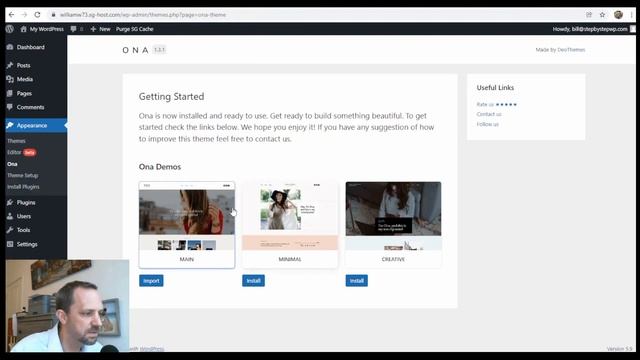Image resolution: width=640 pixels, height=360 pixels.
Task: Reload the page with the refresh icon
Action: pos(37,15)
